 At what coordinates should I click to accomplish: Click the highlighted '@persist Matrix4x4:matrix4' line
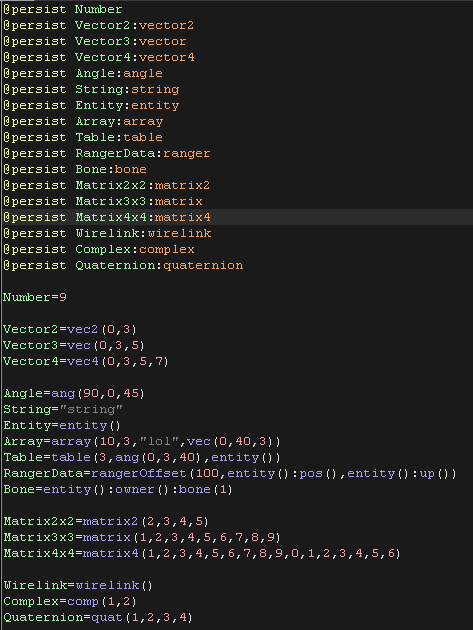pyautogui.click(x=237, y=217)
